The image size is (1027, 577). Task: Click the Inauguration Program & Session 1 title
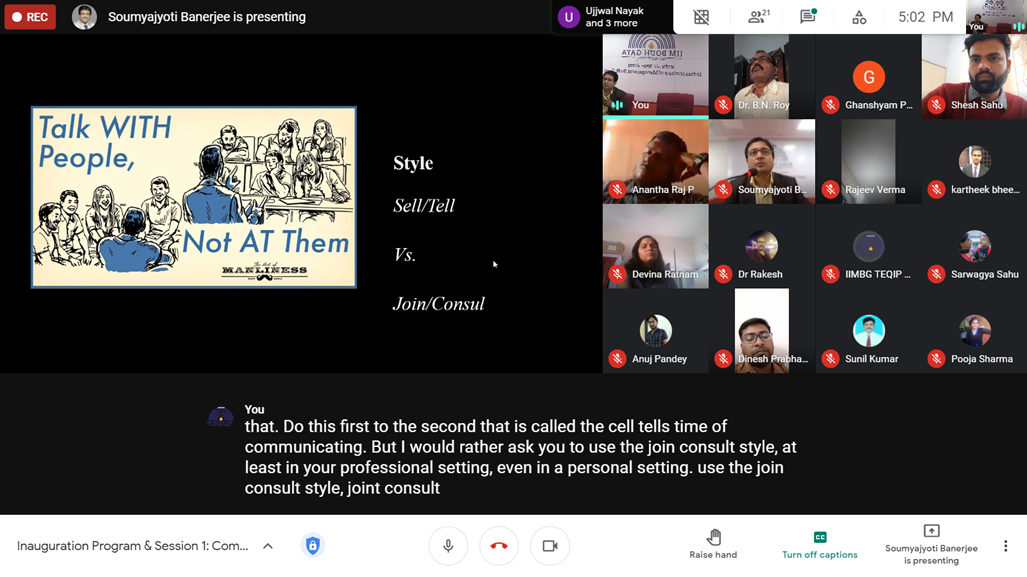pos(133,546)
